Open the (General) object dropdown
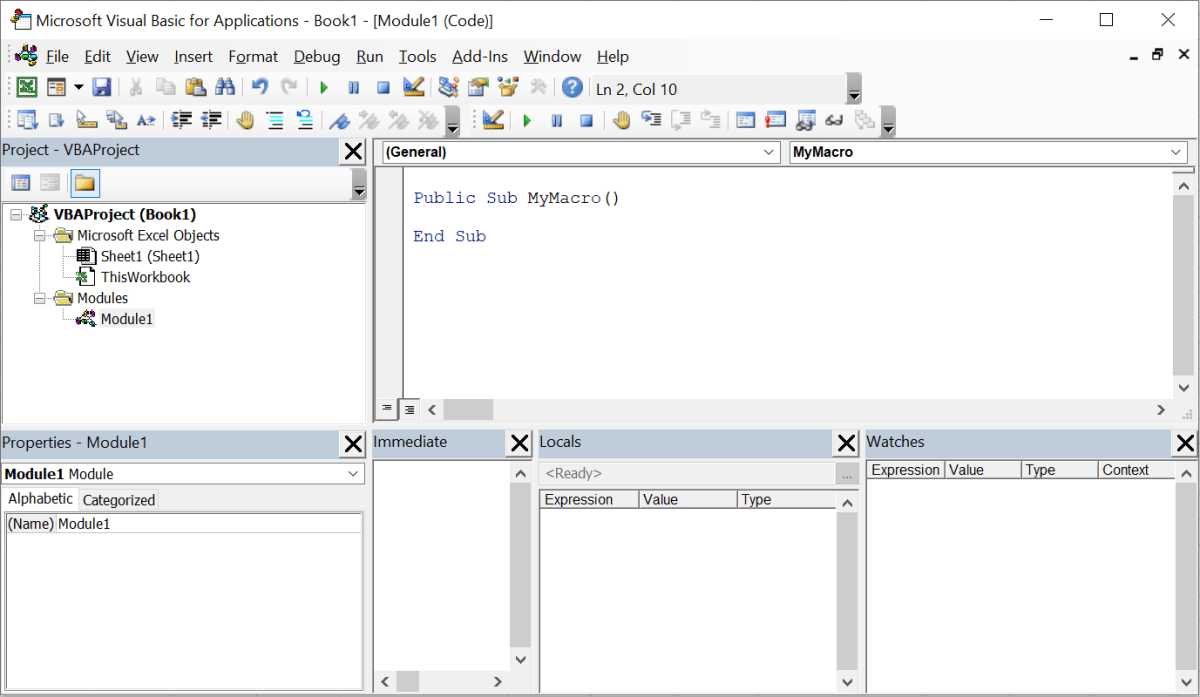Image resolution: width=1200 pixels, height=697 pixels. coord(767,152)
